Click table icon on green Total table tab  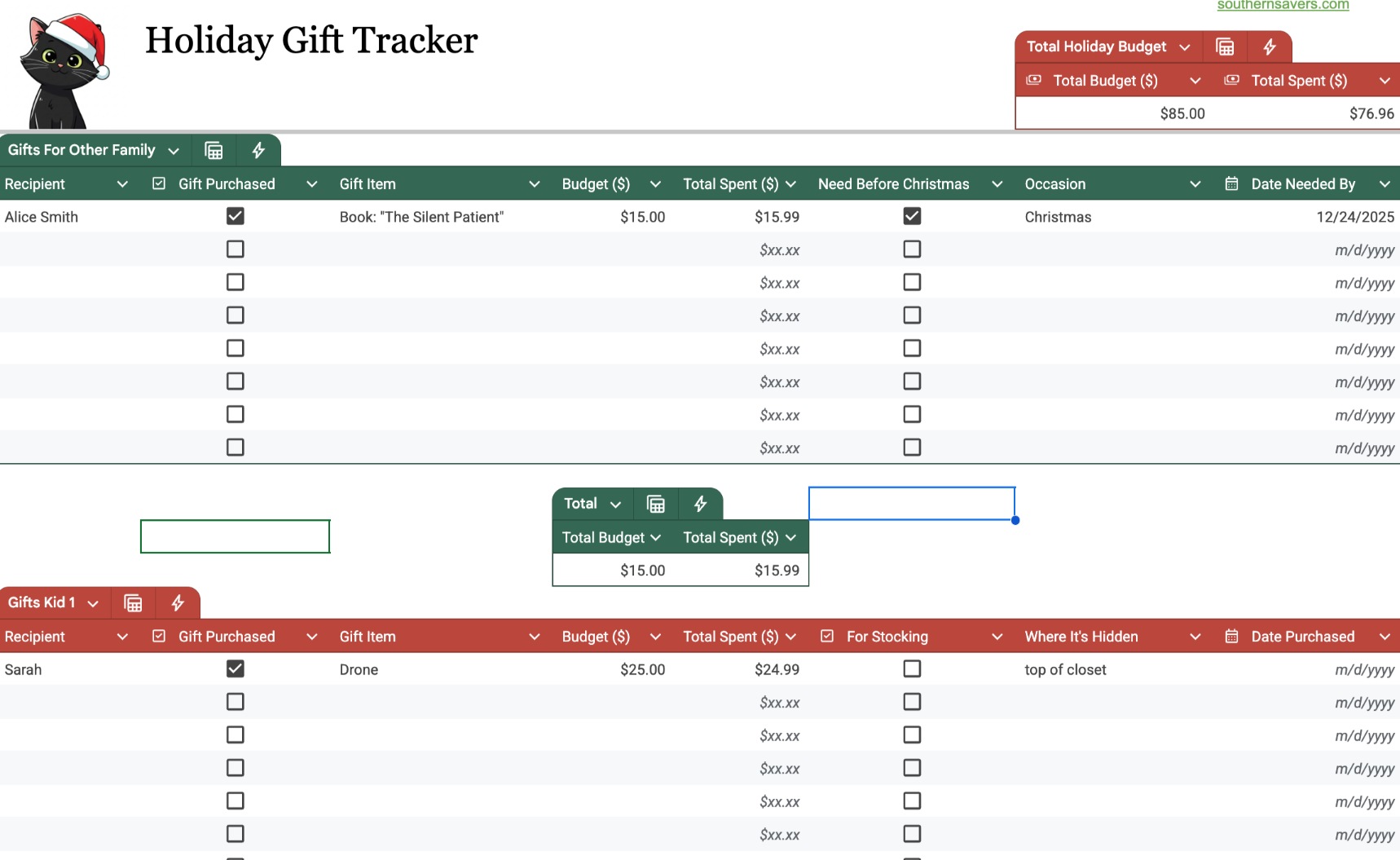[x=656, y=505]
